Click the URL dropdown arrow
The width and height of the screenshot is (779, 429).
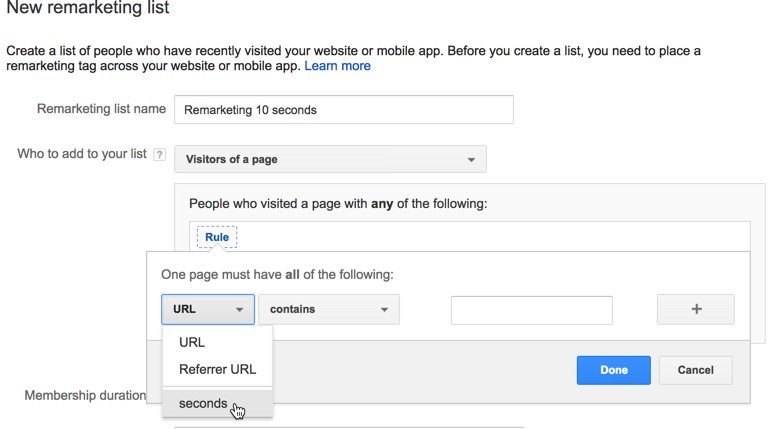tap(239, 310)
